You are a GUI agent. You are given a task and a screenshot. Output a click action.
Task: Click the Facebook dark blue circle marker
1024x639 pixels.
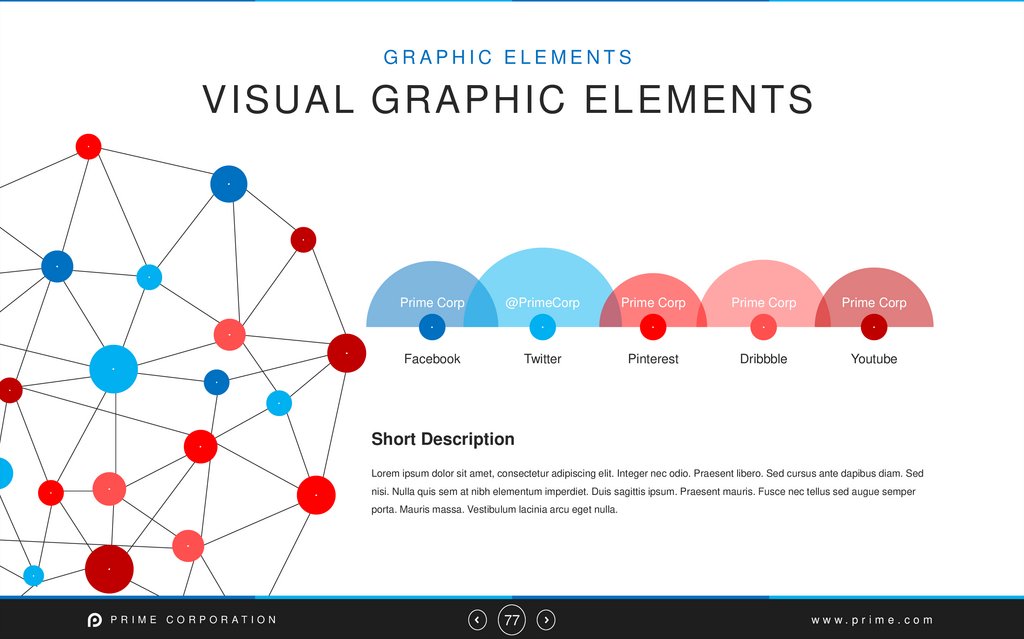432,327
